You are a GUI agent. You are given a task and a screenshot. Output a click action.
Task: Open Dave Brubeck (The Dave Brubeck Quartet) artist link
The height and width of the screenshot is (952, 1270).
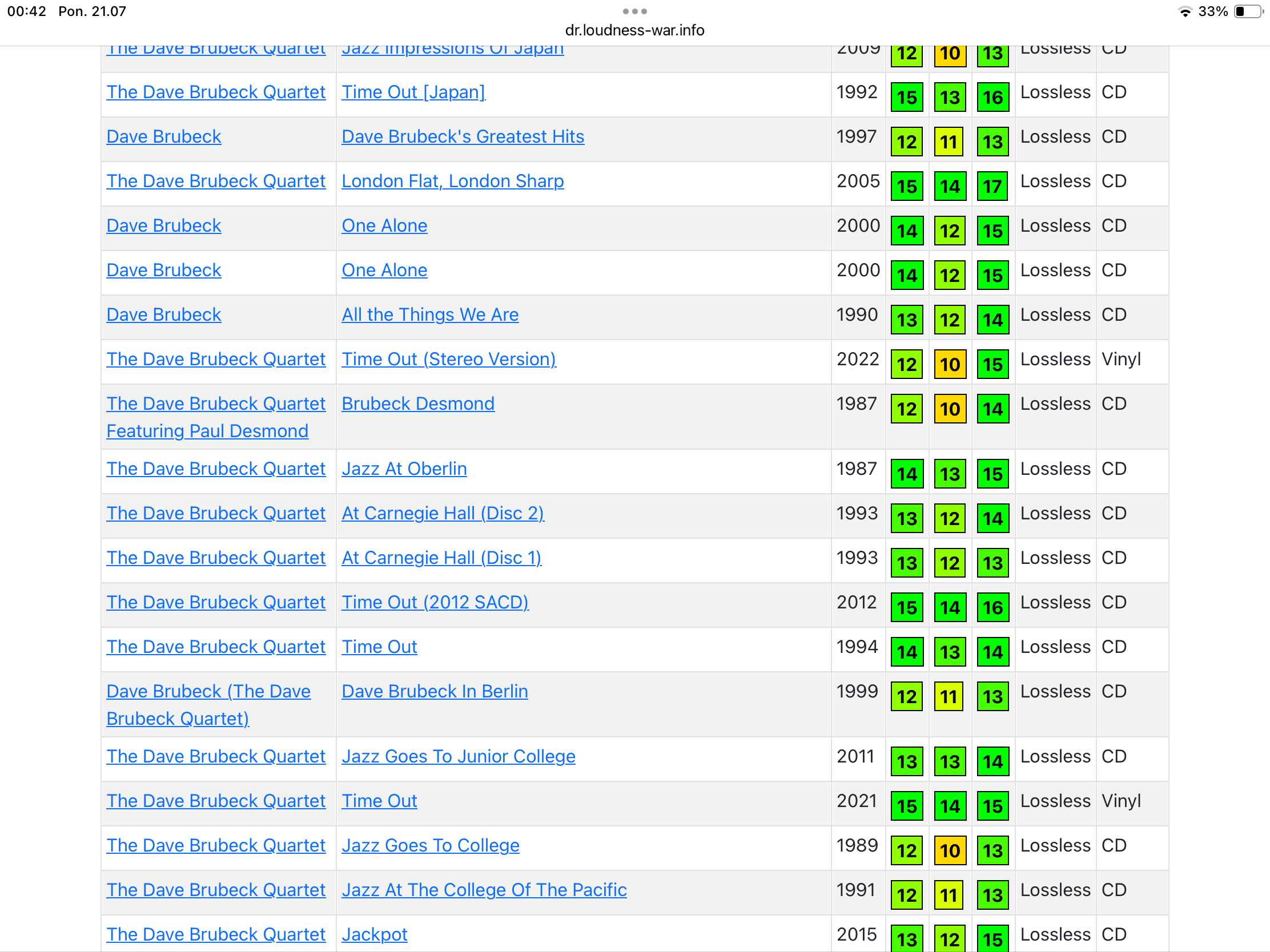[208, 705]
